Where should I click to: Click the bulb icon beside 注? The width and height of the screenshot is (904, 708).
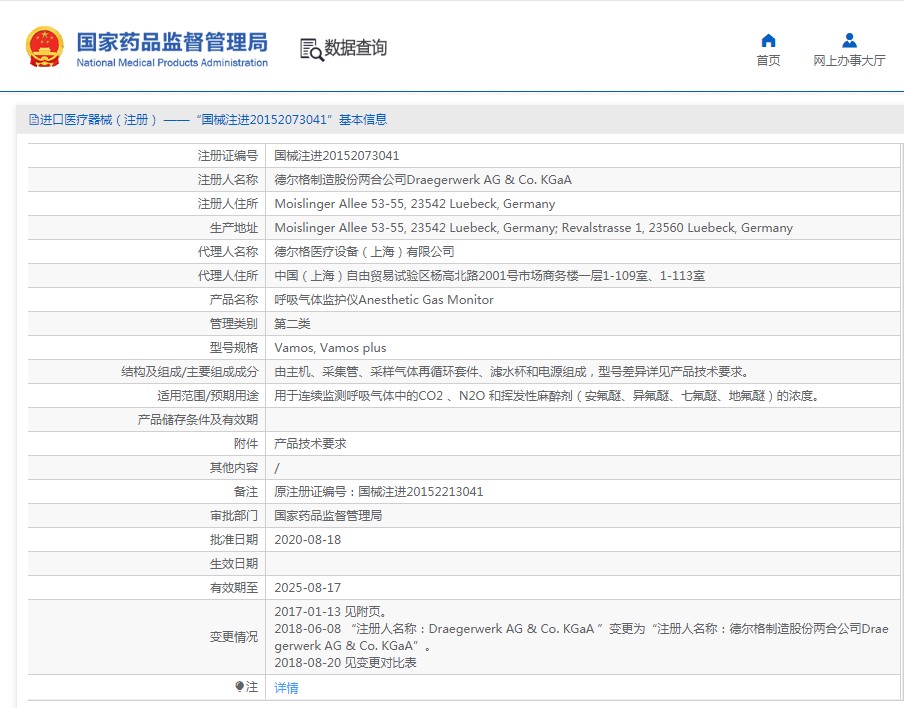tap(240, 687)
